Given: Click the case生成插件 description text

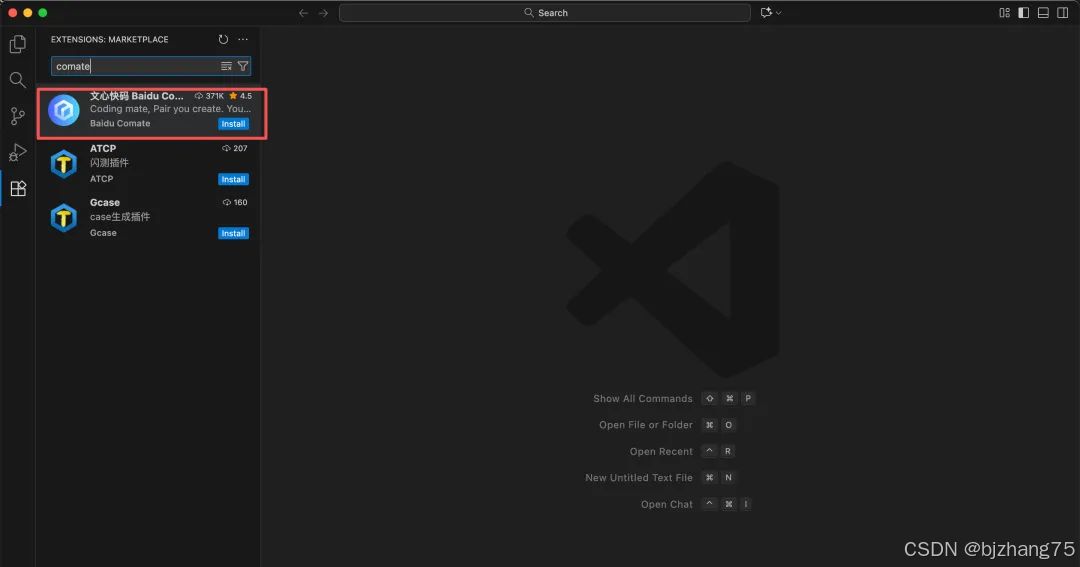Looking at the screenshot, I should point(120,216).
